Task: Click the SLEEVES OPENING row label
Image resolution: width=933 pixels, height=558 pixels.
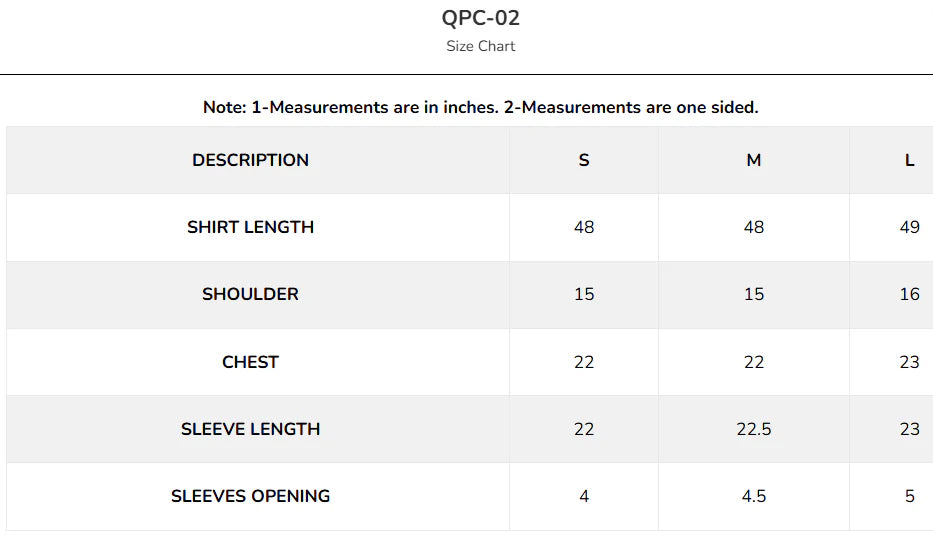Action: coord(251,496)
